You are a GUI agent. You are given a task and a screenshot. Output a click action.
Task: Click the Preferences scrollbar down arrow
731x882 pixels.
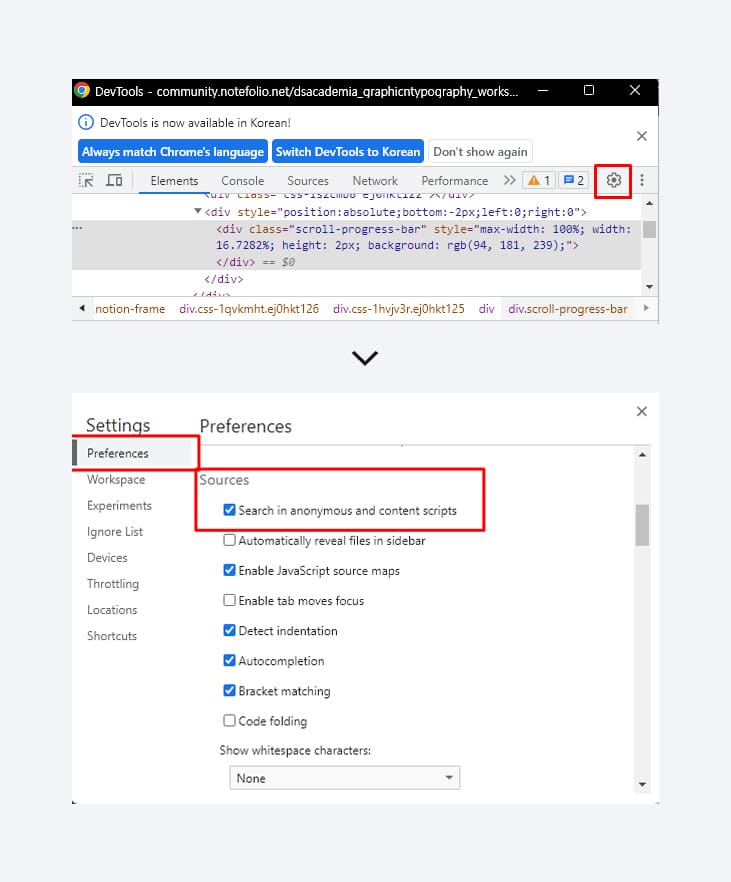coord(642,784)
